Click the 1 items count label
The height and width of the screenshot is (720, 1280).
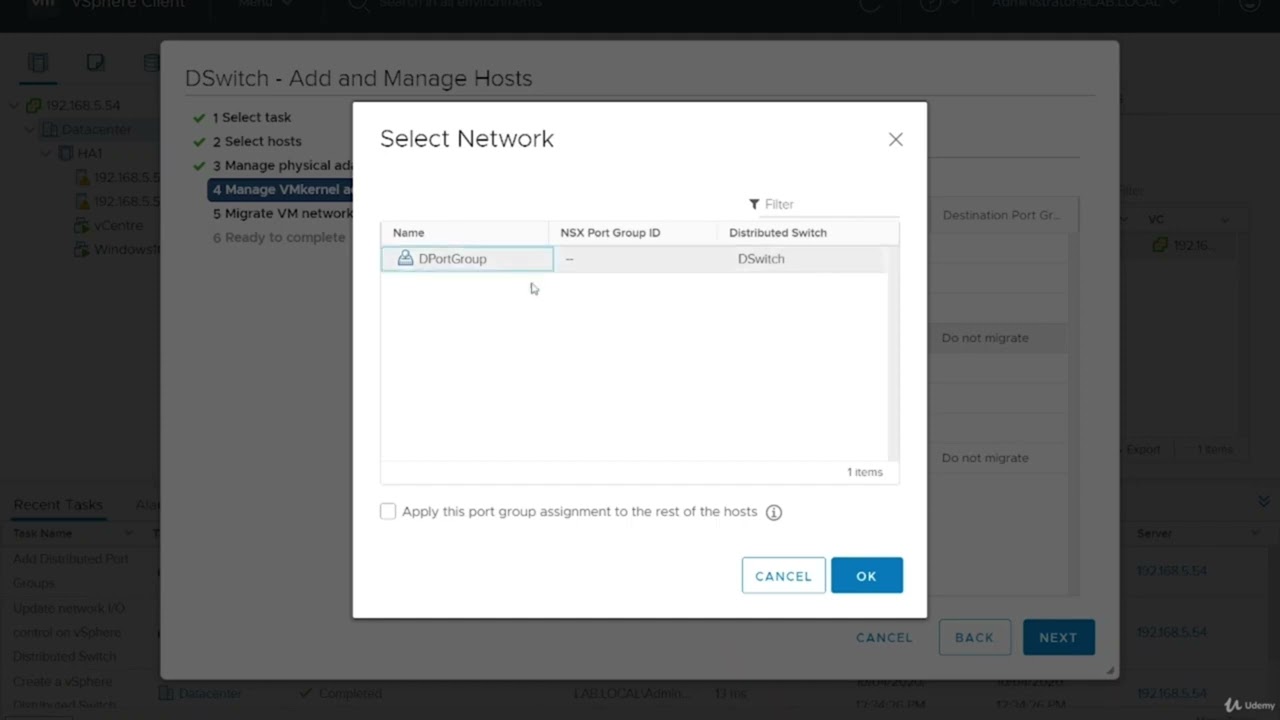865,472
